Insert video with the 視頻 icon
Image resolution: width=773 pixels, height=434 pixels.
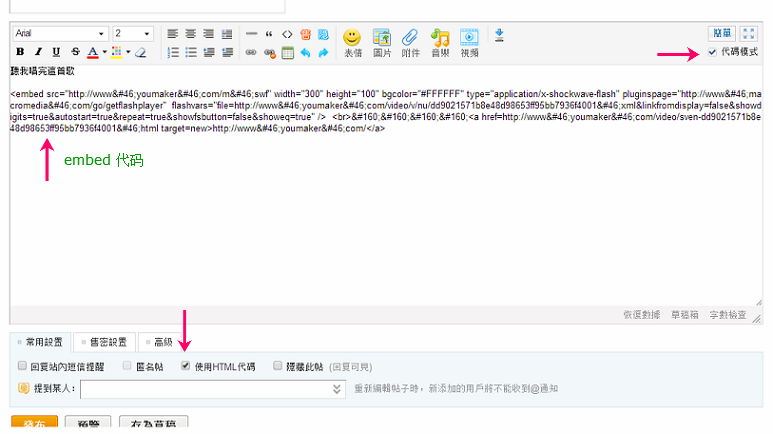pos(469,41)
